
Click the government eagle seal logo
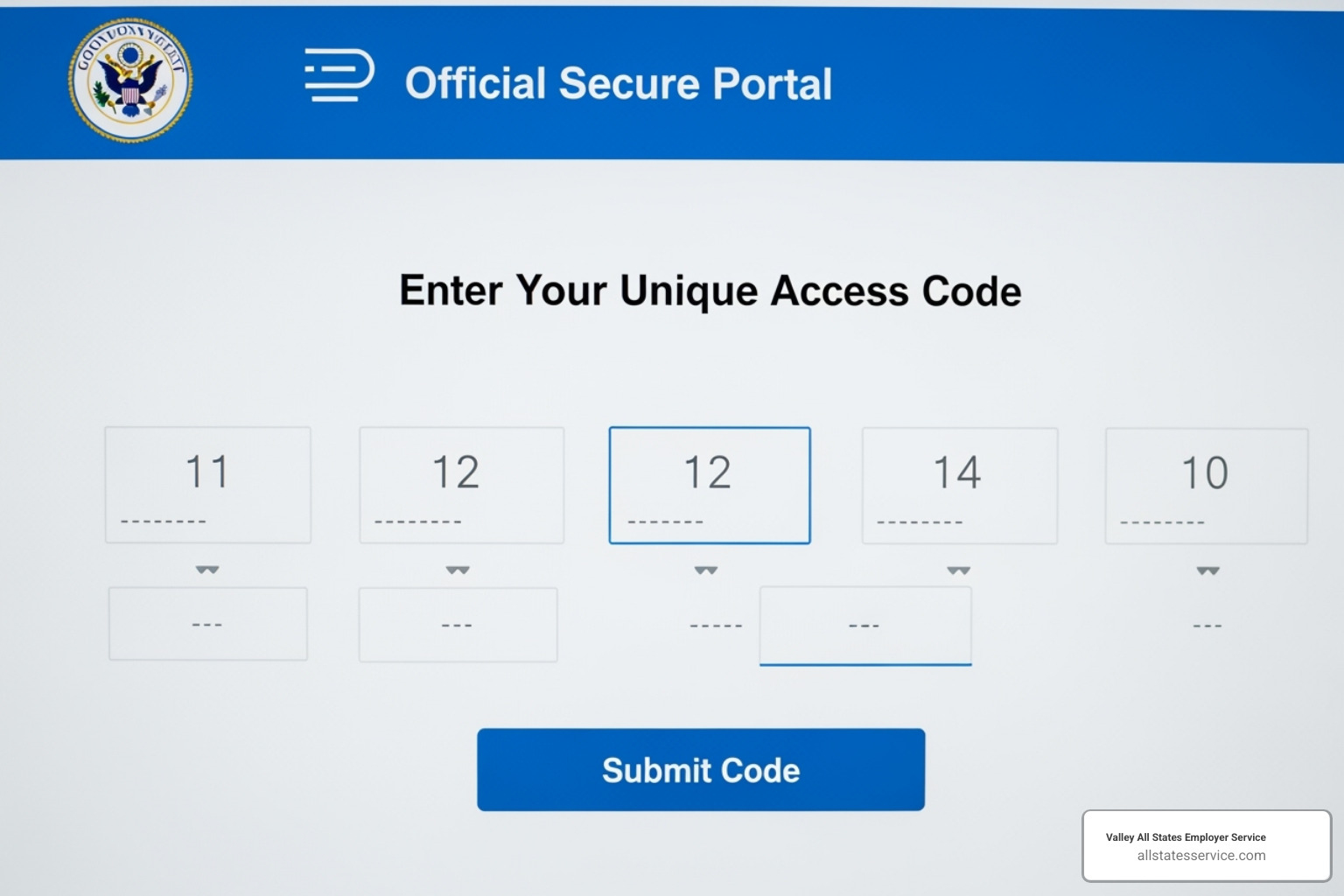130,80
